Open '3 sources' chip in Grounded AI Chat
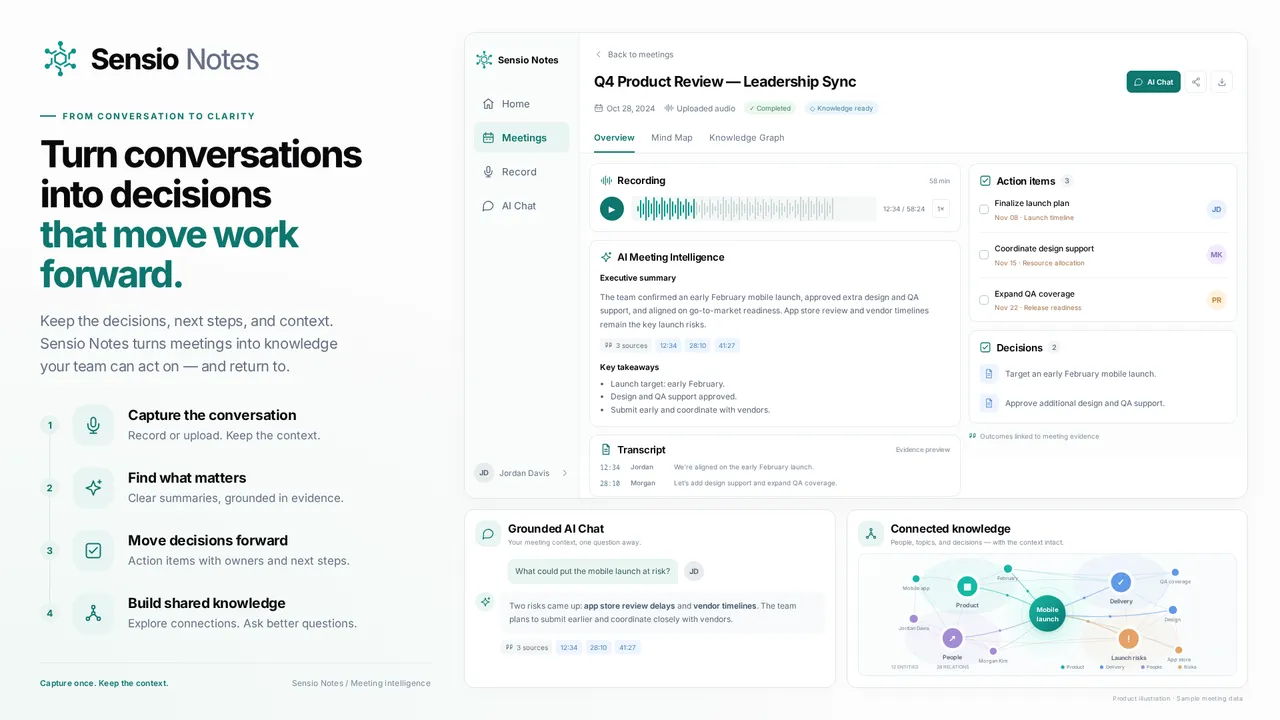Image resolution: width=1280 pixels, height=720 pixels. 527,648
